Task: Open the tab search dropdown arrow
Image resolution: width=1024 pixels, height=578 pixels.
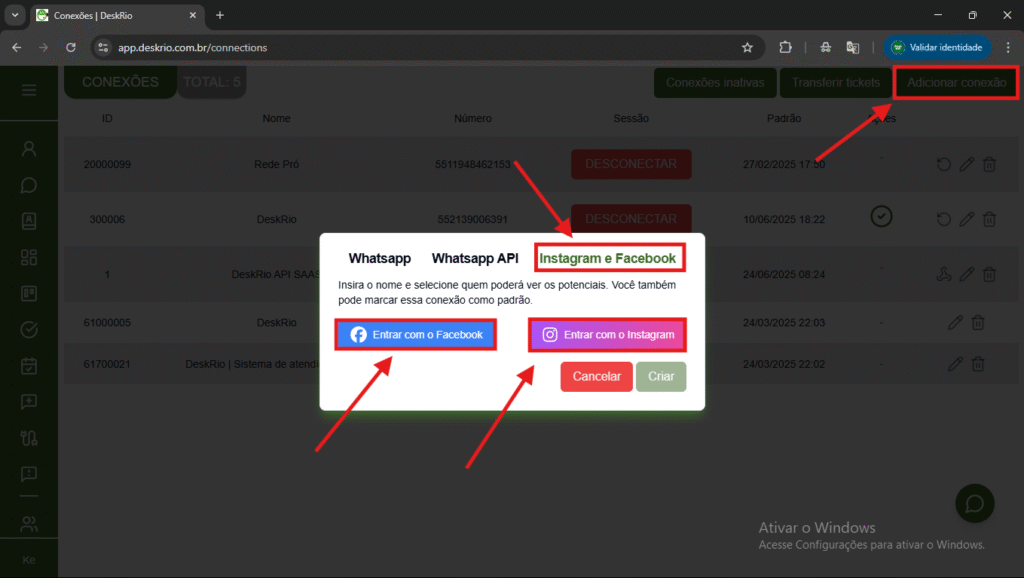Action: [14, 15]
